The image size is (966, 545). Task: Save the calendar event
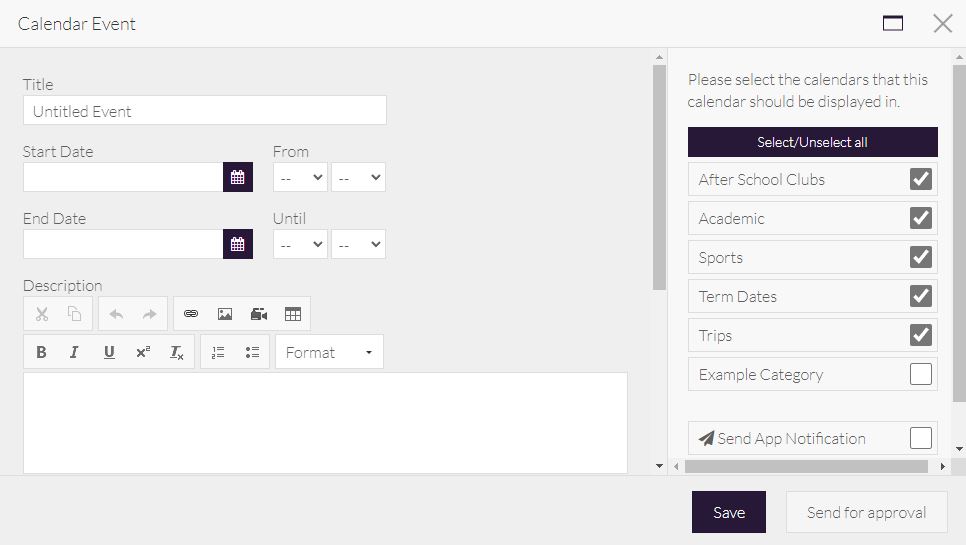point(728,512)
